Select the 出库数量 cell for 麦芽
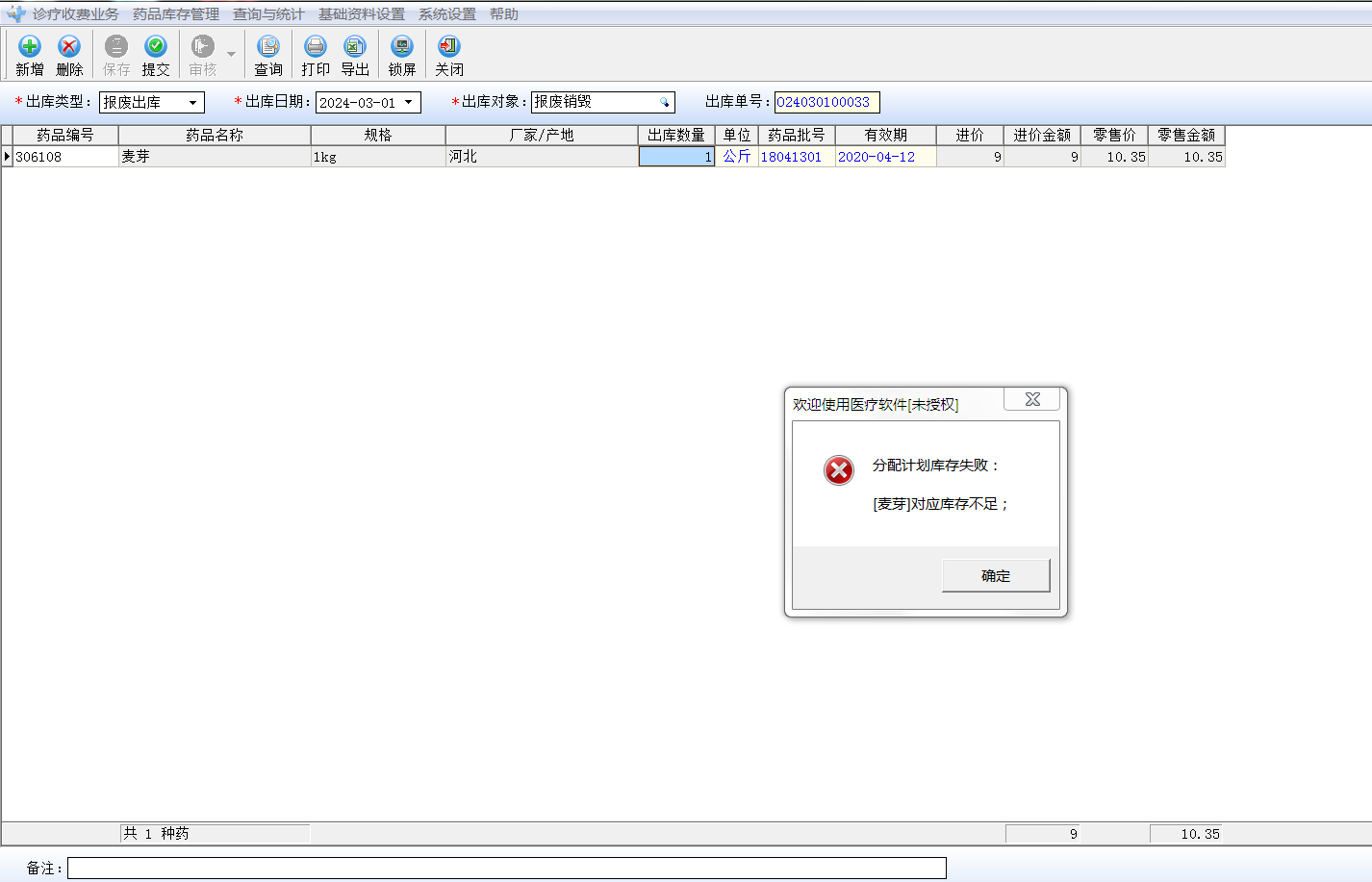This screenshot has width=1372, height=882. [x=676, y=157]
